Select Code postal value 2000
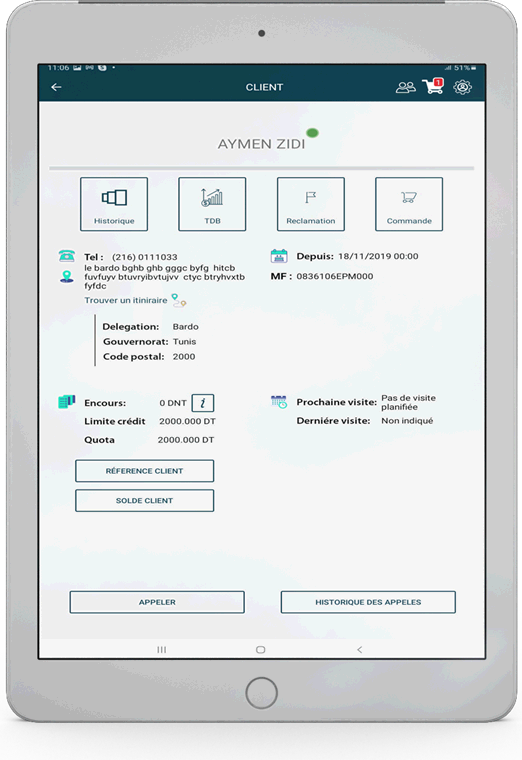Screen dimensions: 522x760 point(184,357)
